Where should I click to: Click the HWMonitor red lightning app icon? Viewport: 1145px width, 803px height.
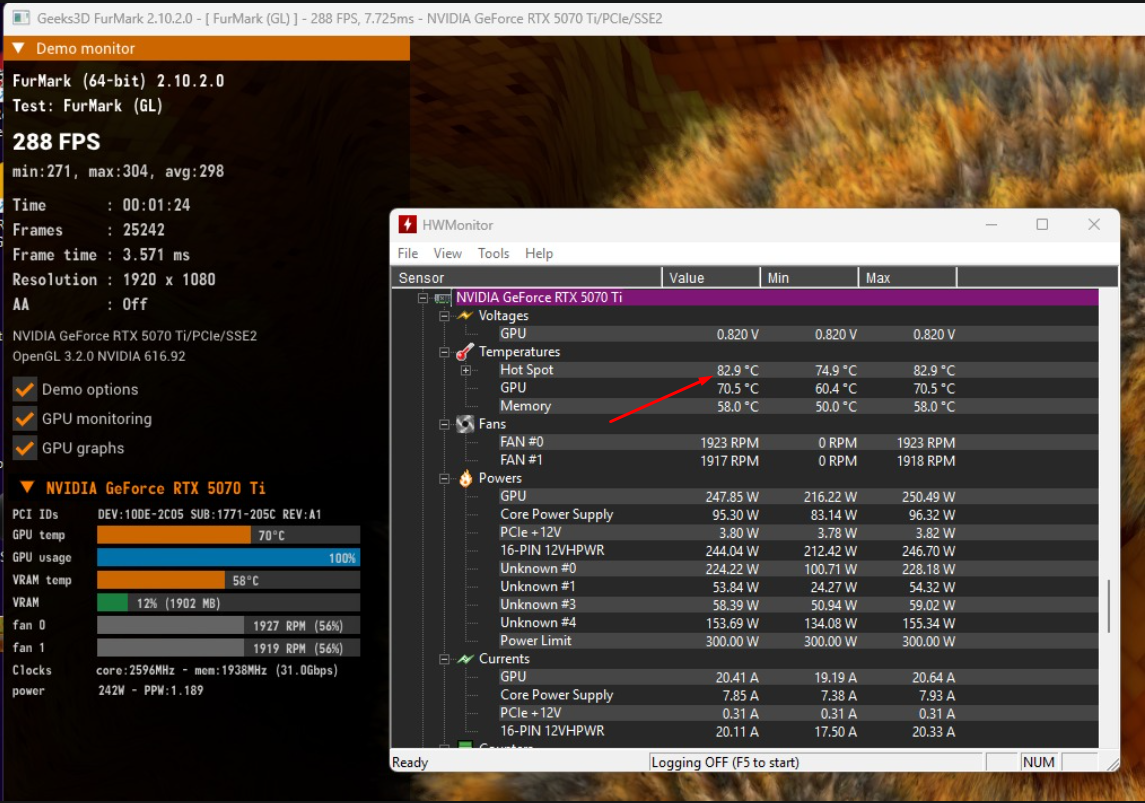(407, 225)
